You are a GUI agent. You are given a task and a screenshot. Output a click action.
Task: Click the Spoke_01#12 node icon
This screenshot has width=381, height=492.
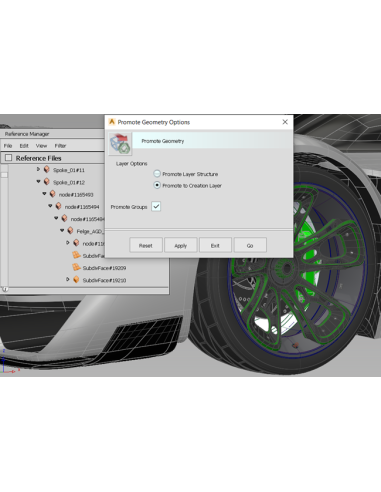pos(47,182)
